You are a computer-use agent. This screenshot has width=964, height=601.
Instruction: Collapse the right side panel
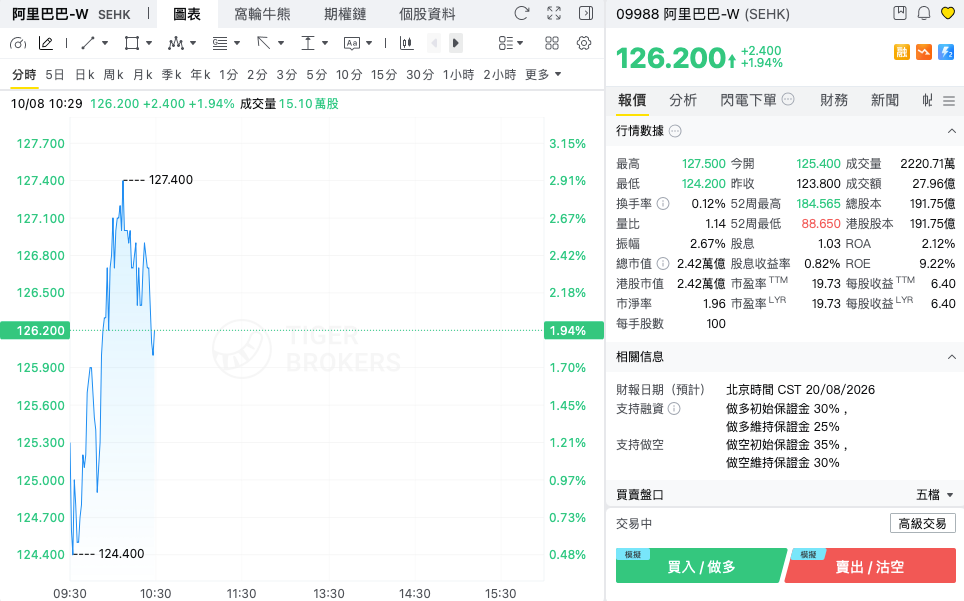[586, 13]
